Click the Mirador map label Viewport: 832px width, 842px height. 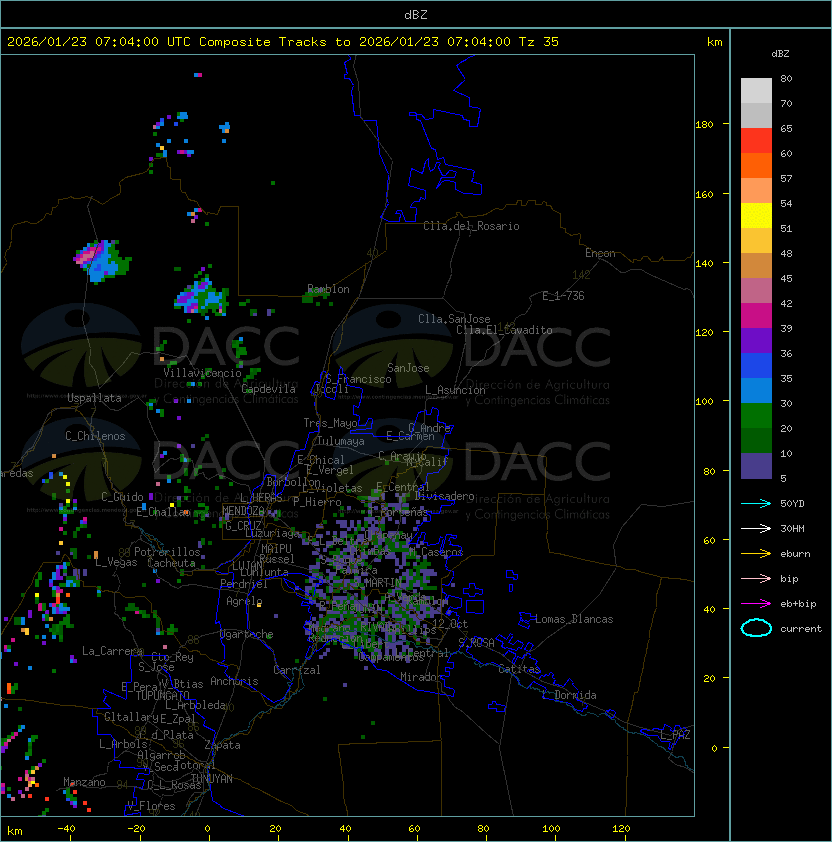[x=422, y=677]
